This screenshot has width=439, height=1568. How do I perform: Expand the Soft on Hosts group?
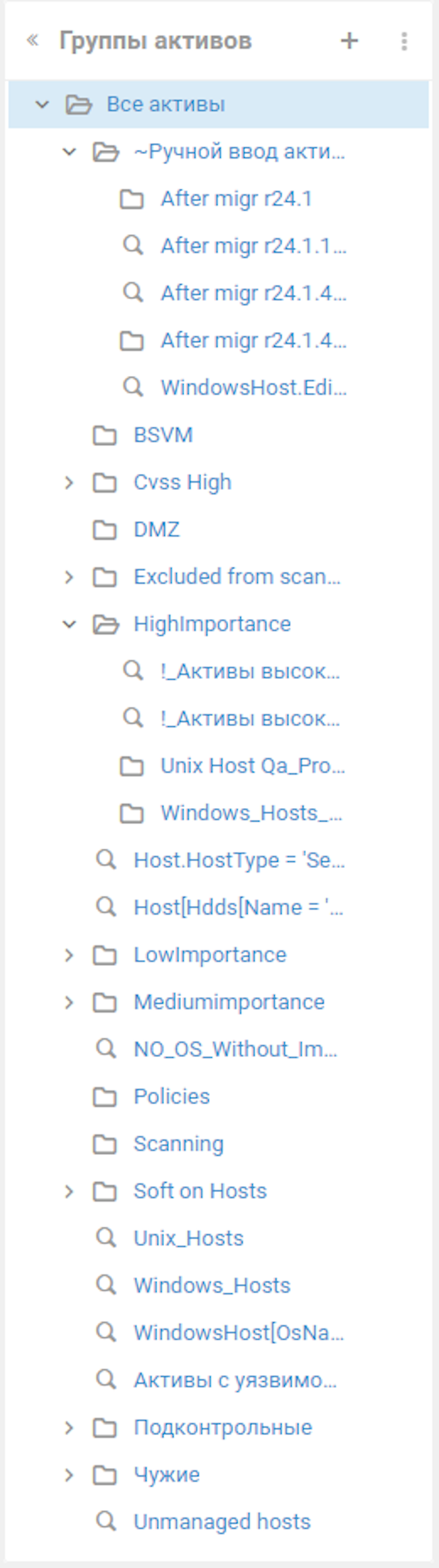tap(69, 1191)
